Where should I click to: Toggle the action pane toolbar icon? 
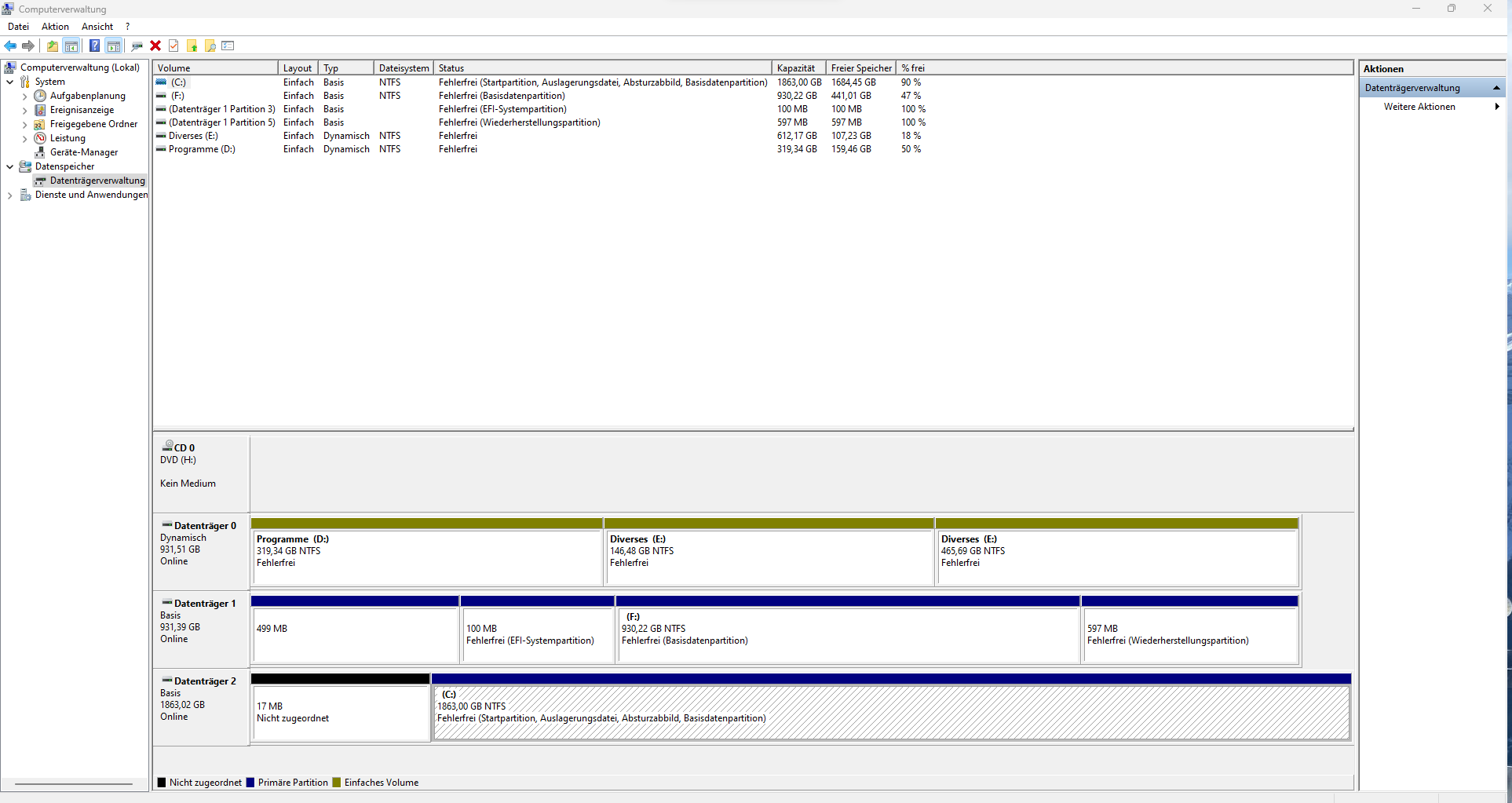[114, 46]
